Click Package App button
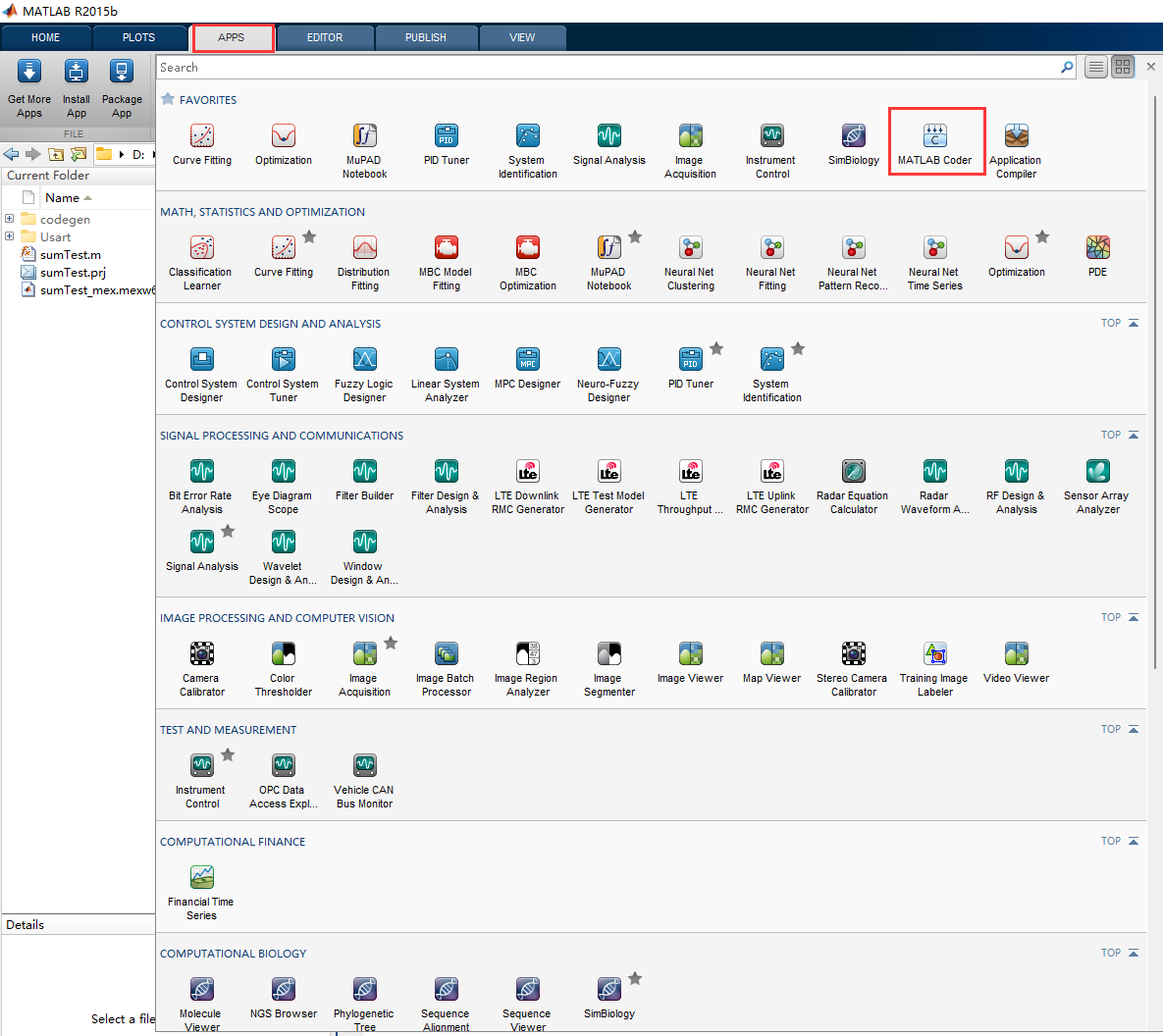Viewport: 1163px width, 1036px height. (122, 88)
